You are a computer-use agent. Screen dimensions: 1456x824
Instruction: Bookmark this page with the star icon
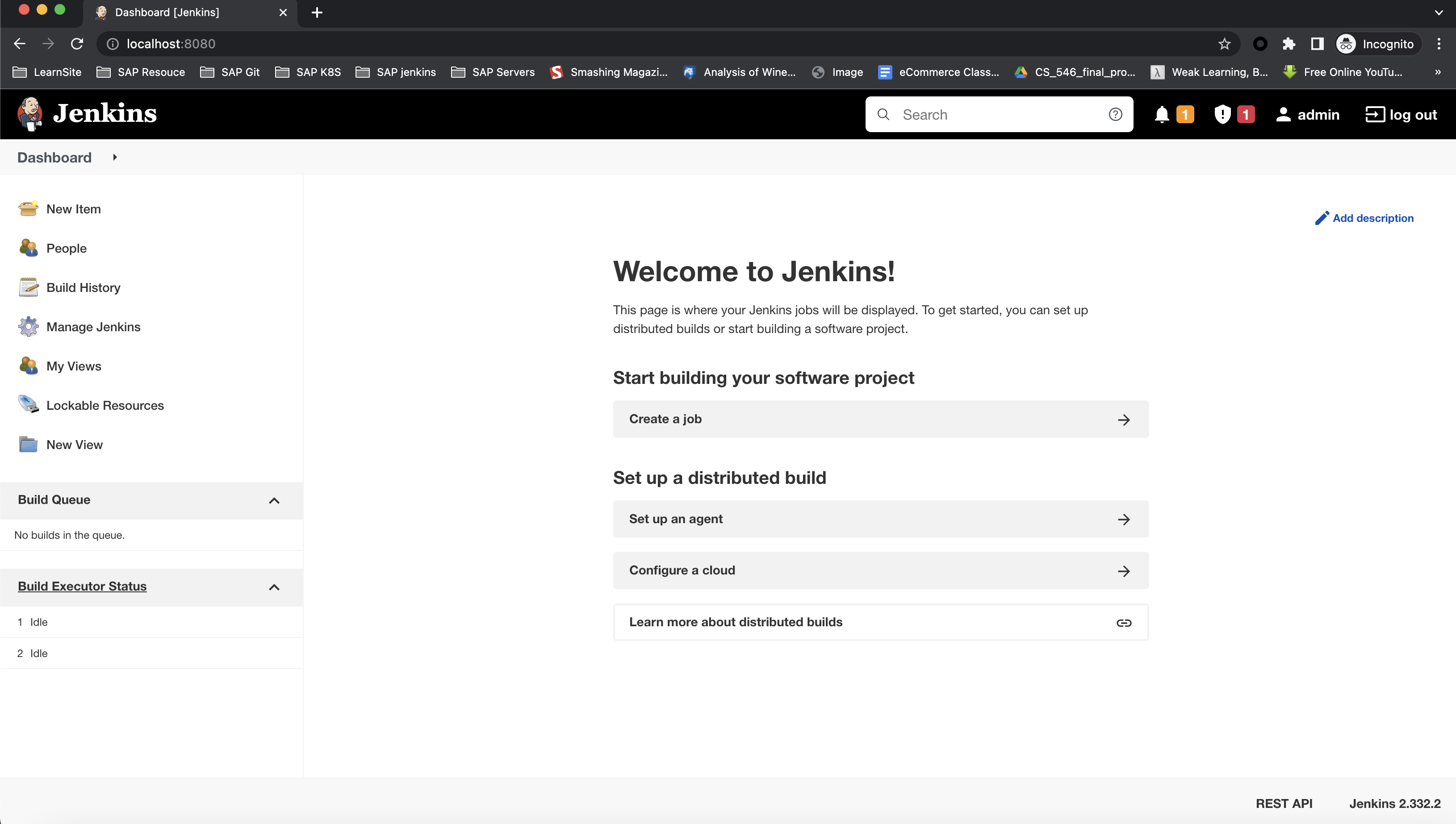1225,44
